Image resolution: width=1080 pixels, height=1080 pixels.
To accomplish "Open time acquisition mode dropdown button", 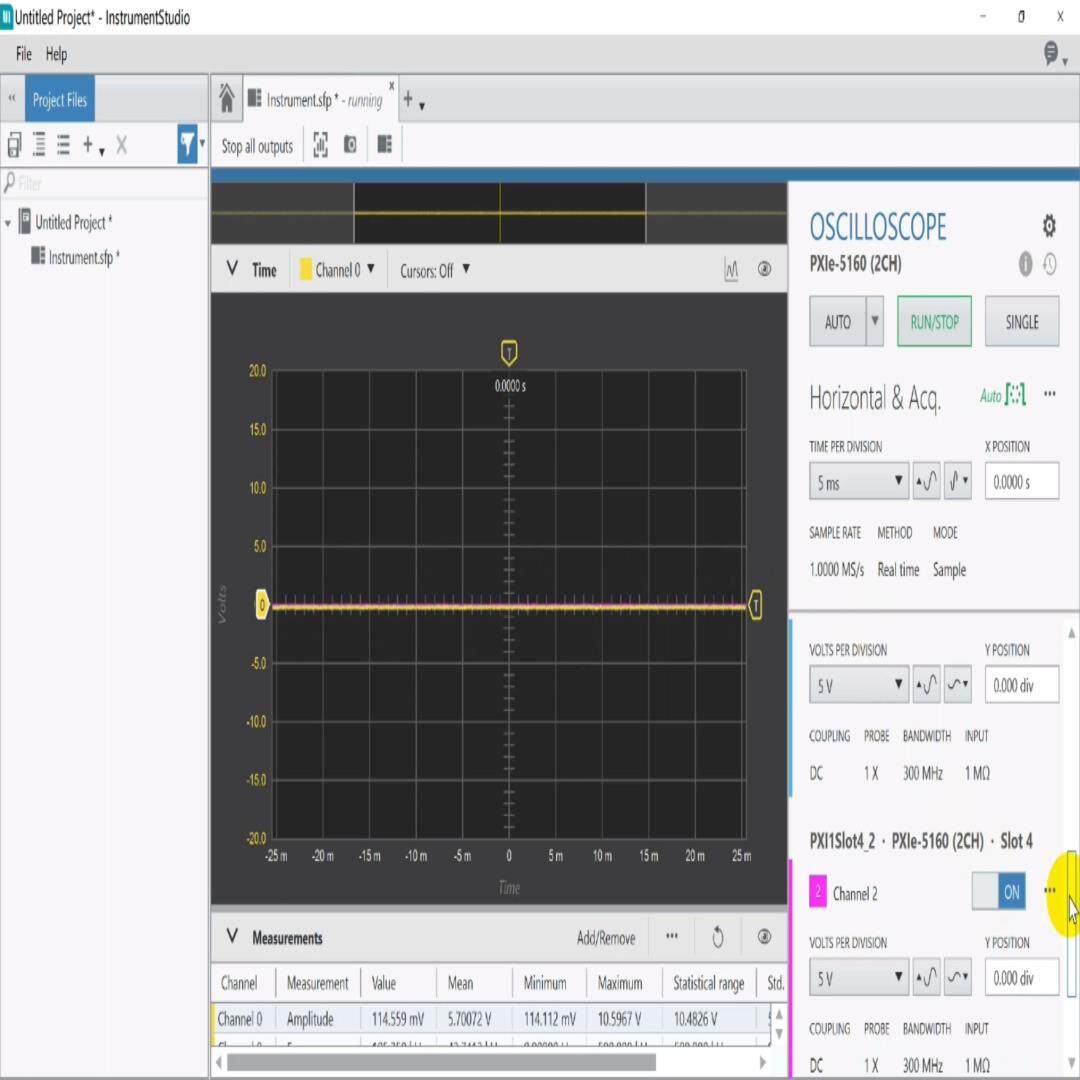I will (957, 481).
